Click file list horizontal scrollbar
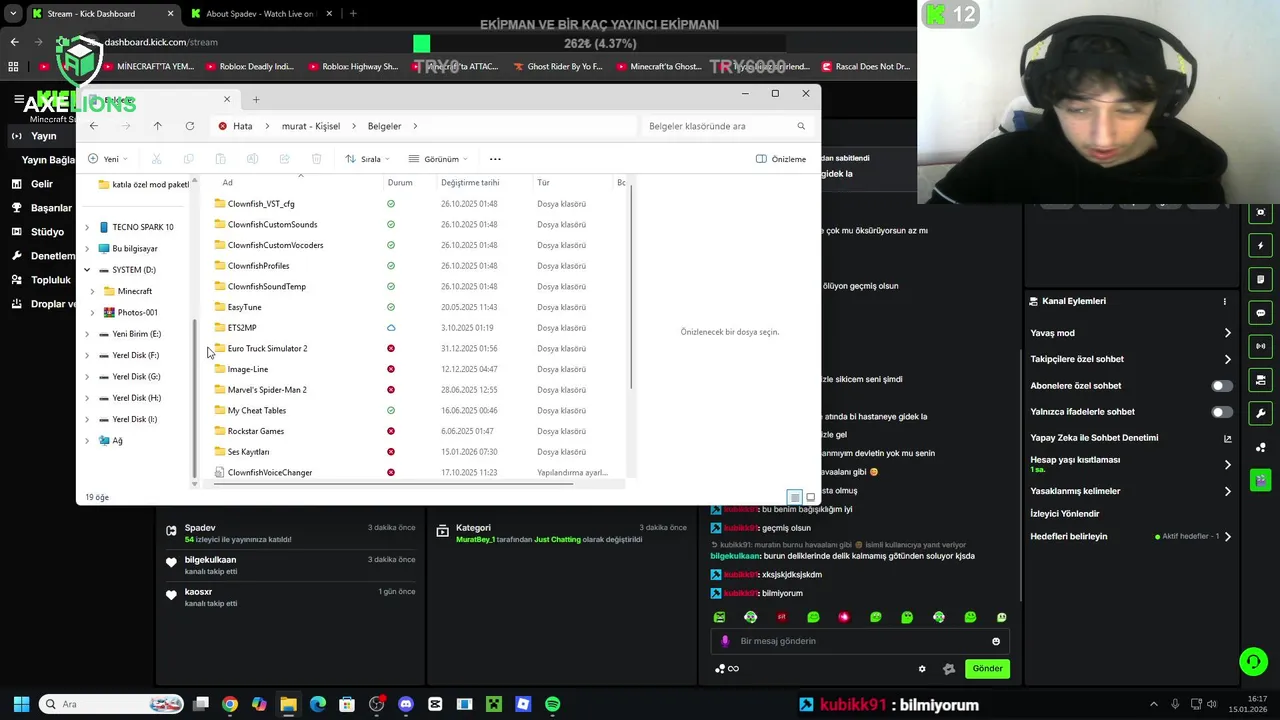 (393, 484)
